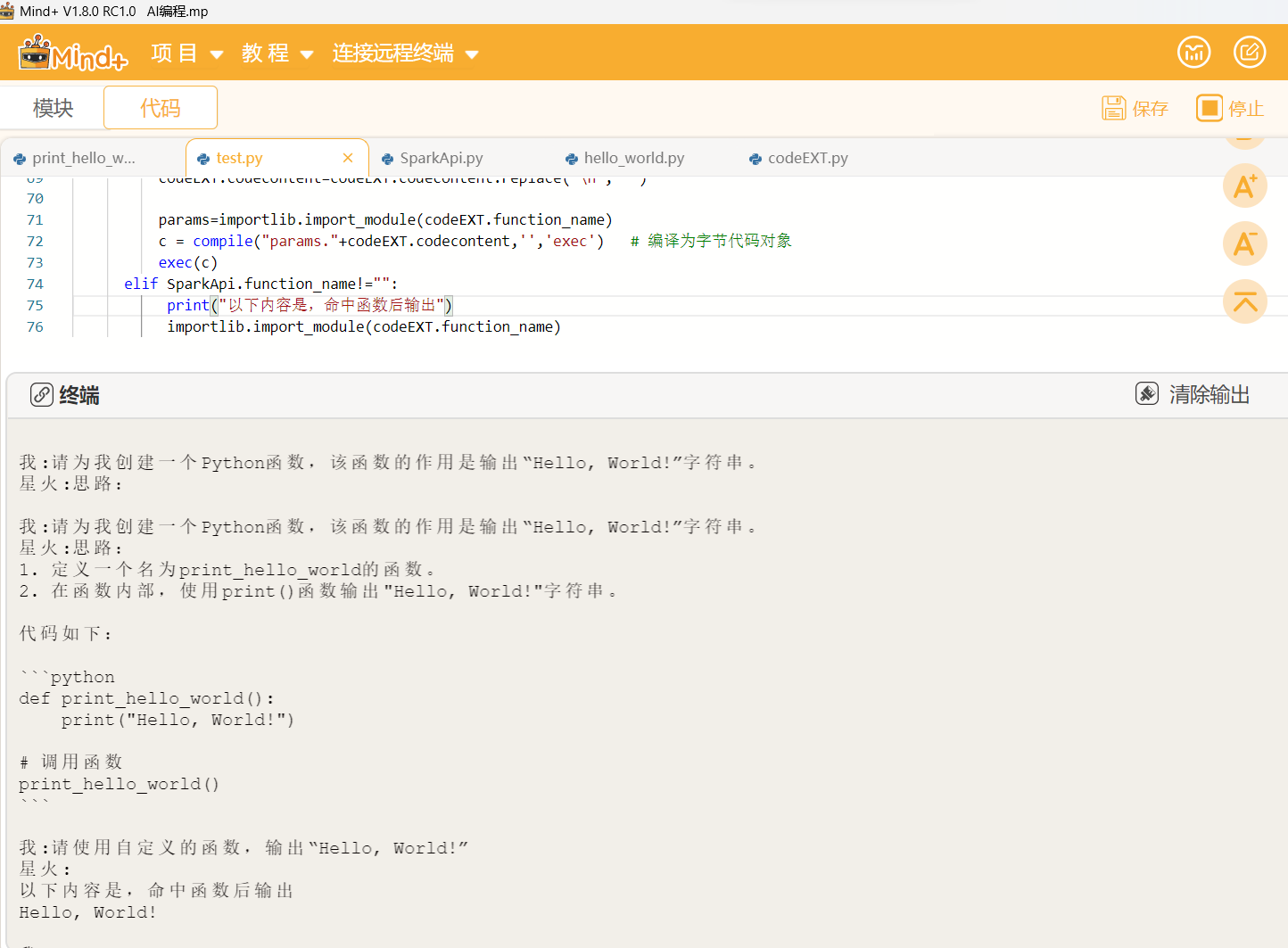Viewport: 1288px width, 948px height.
Task: Click line number 70 in the gutter
Action: (35, 199)
